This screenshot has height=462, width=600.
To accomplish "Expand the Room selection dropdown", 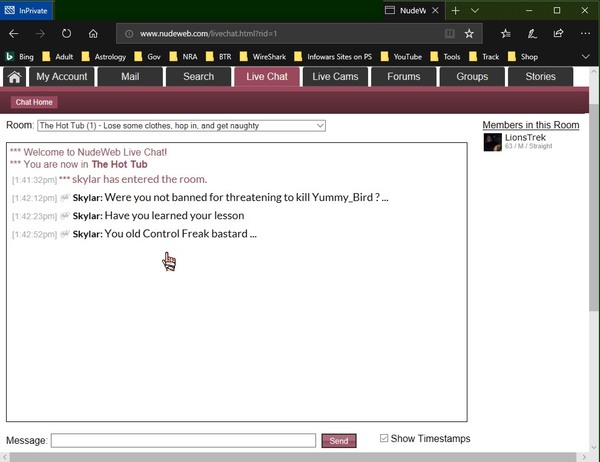I will point(181,126).
